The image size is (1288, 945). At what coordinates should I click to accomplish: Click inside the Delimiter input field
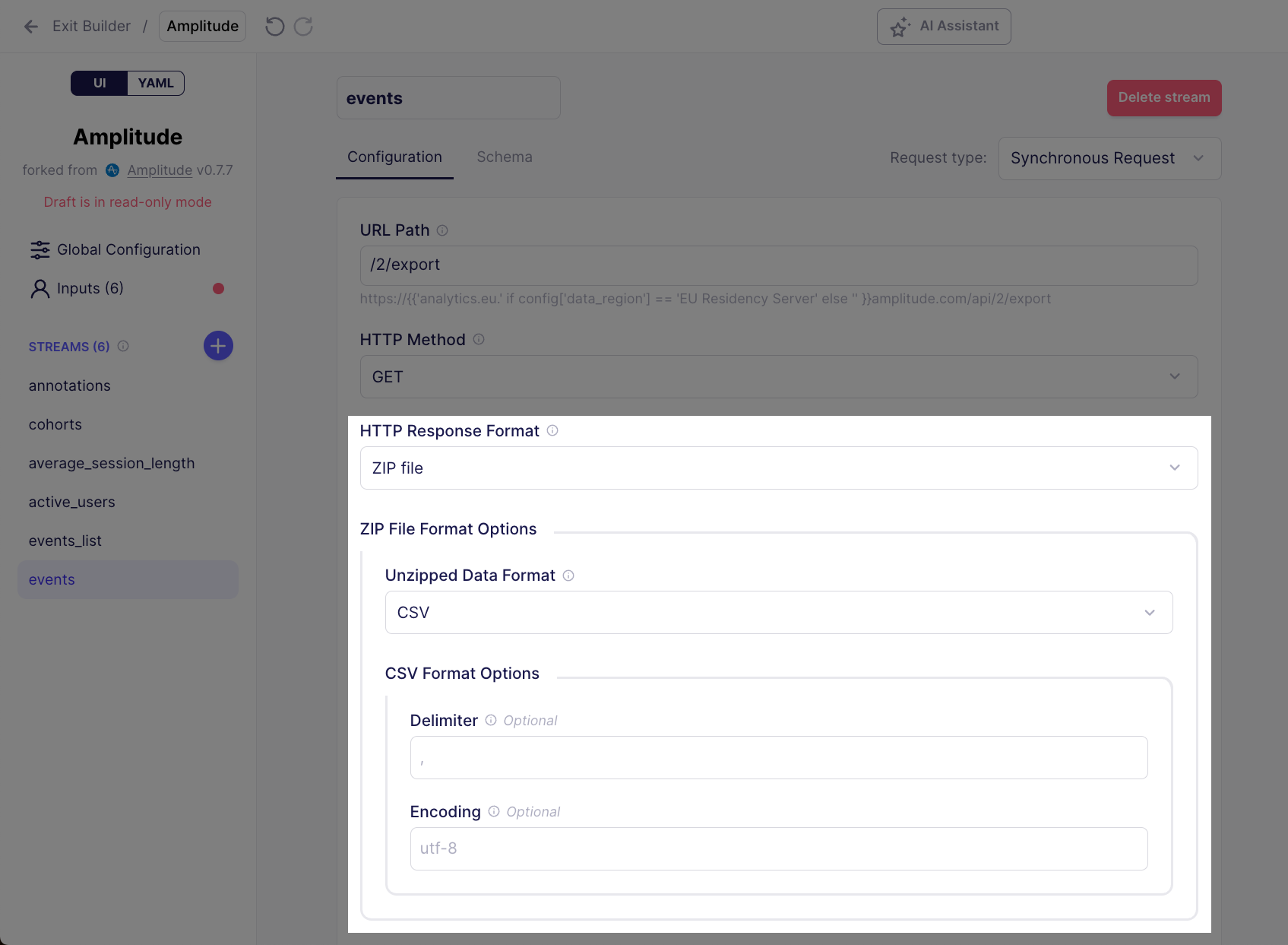[777, 757]
